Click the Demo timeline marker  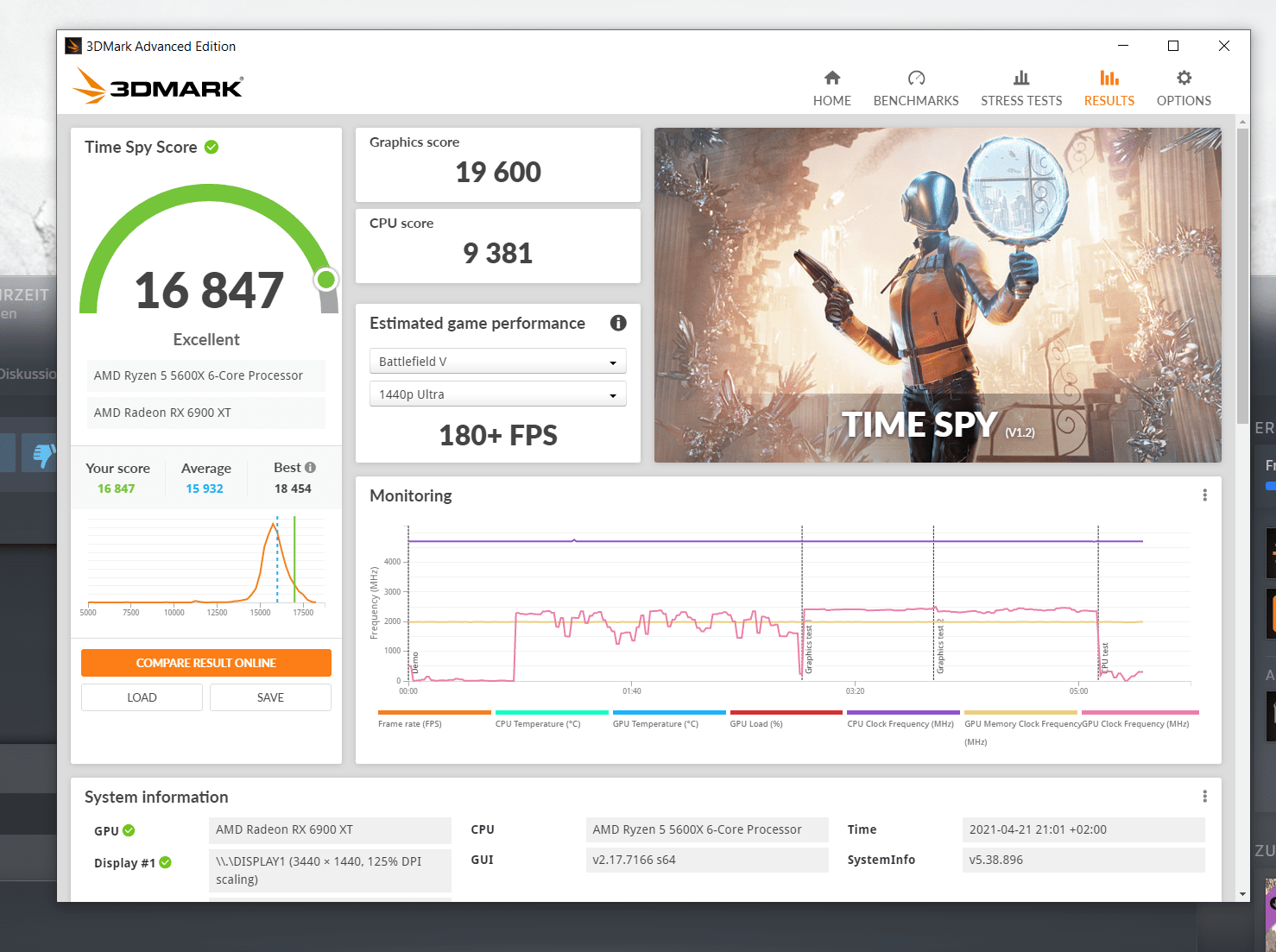click(414, 663)
